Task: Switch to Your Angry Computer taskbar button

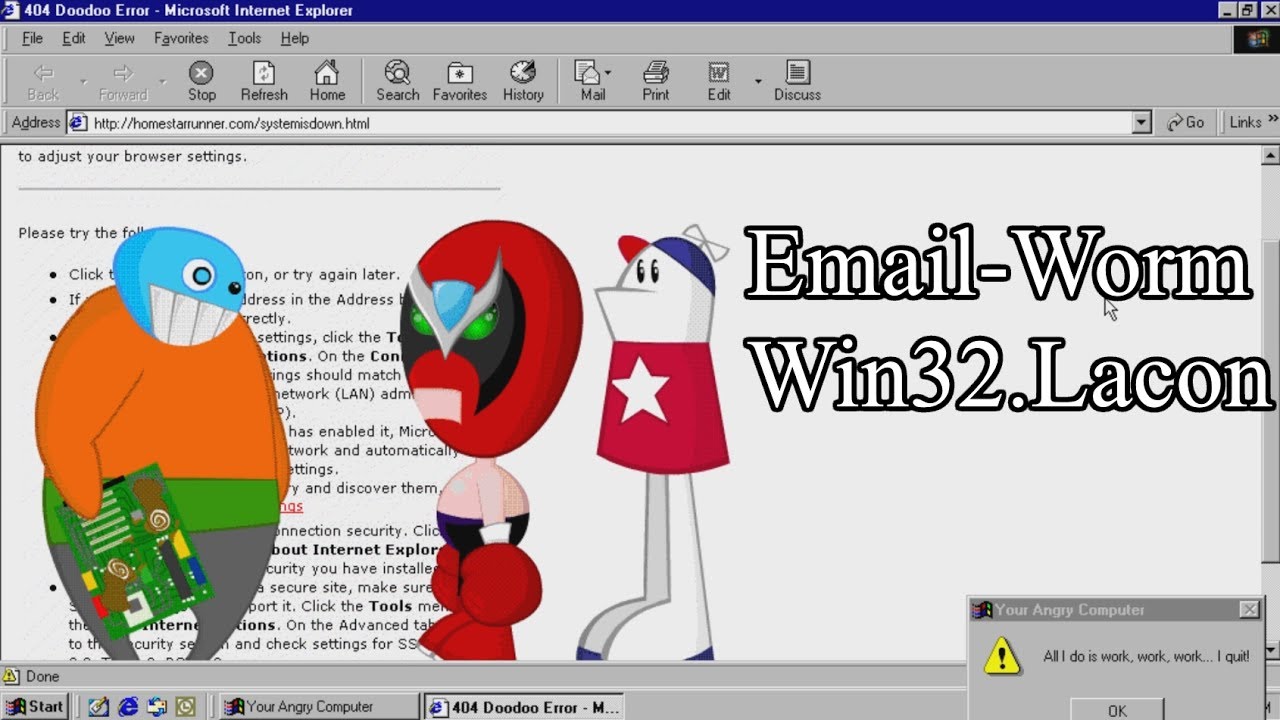Action: click(x=318, y=706)
